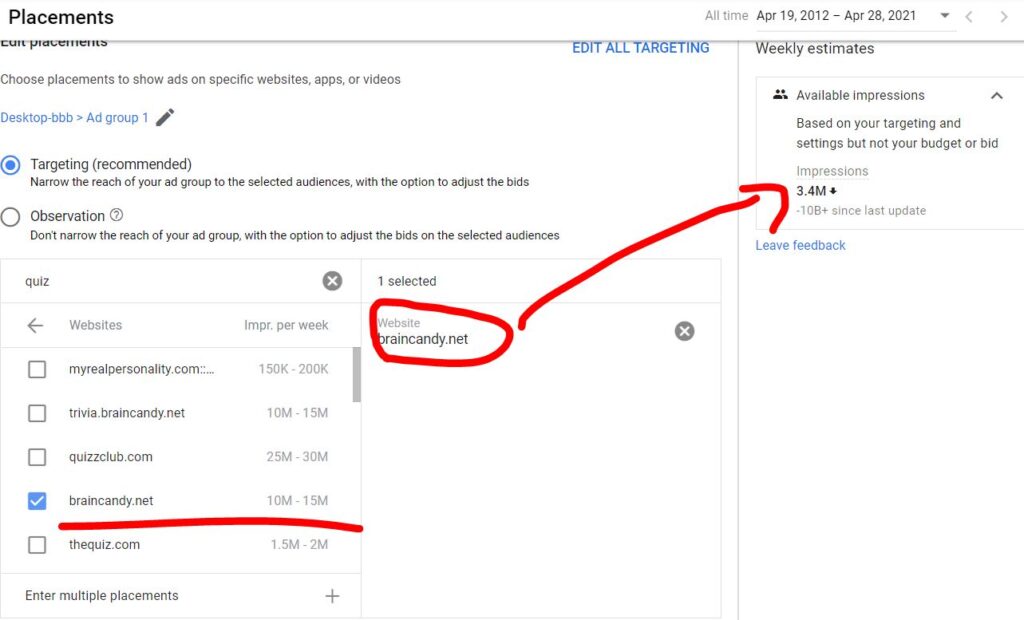This screenshot has width=1024, height=620.
Task: Click the 'Impressions' underlined label
Action: tap(832, 171)
